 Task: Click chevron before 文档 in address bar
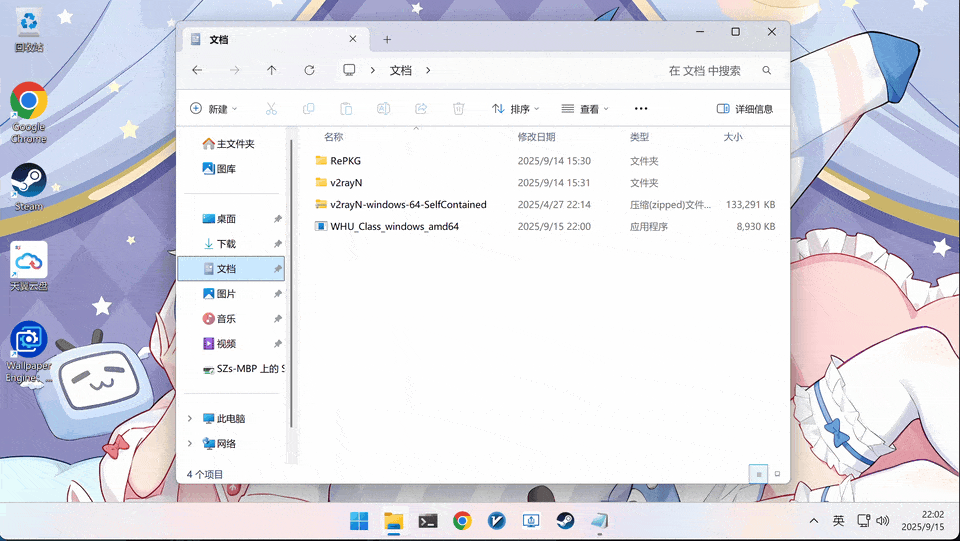click(372, 70)
